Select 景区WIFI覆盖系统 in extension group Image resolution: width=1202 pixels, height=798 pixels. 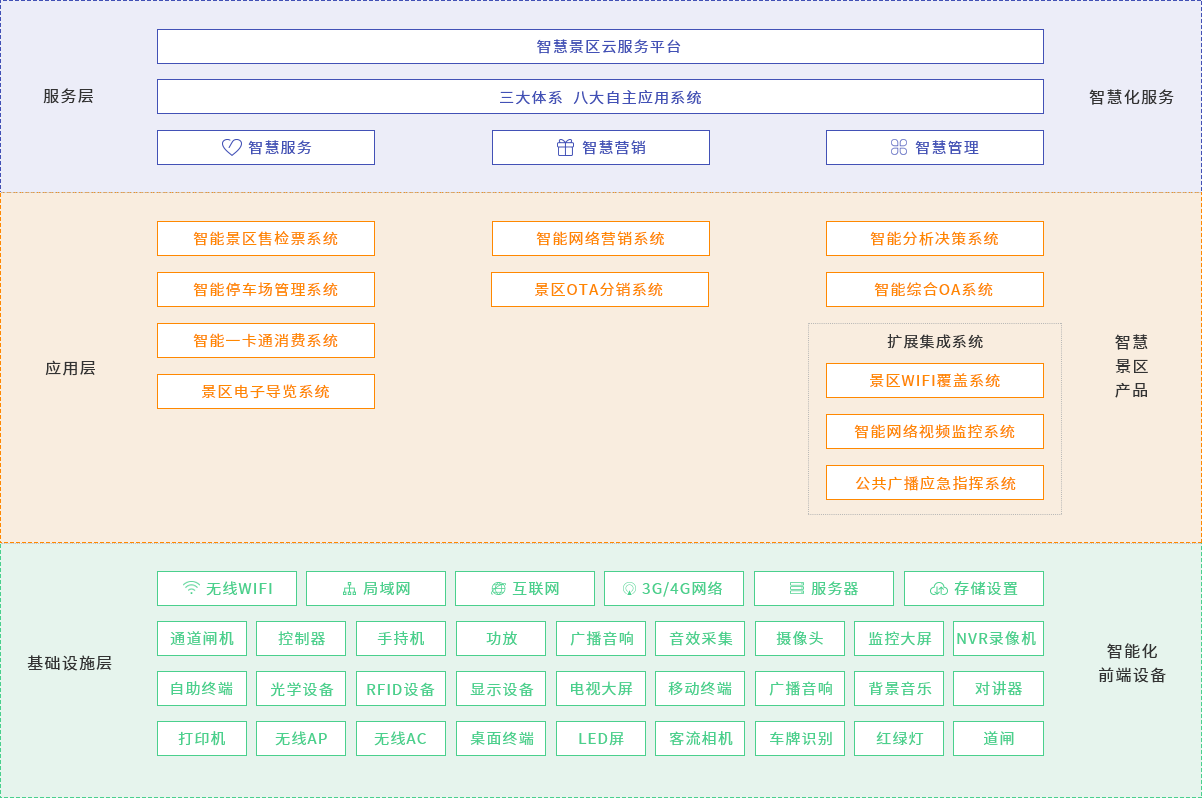tap(934, 380)
